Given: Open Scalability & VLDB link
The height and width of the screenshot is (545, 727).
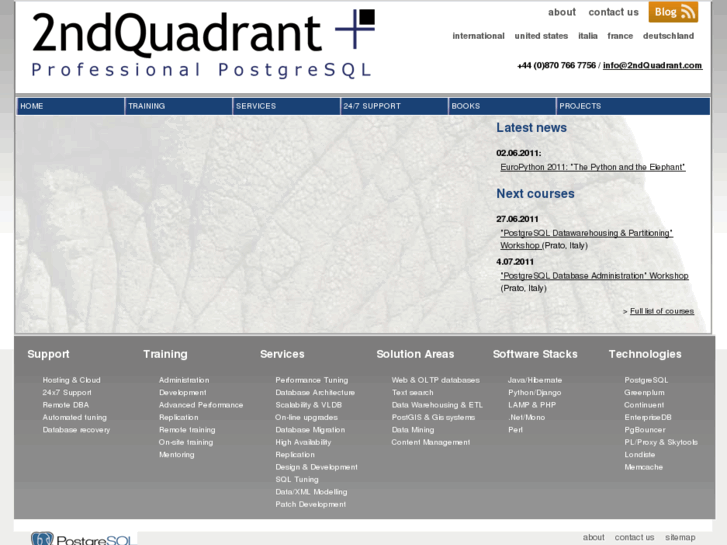Looking at the screenshot, I should click(308, 405).
